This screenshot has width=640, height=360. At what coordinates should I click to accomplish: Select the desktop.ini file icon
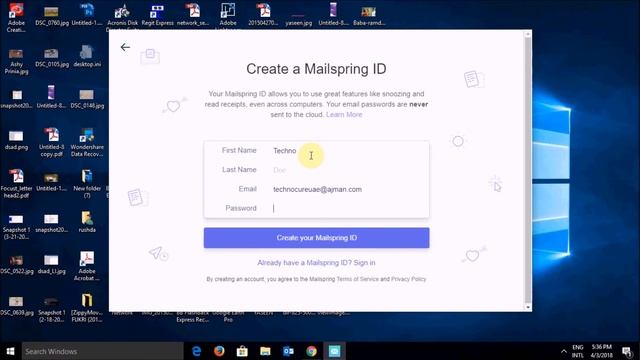click(87, 56)
